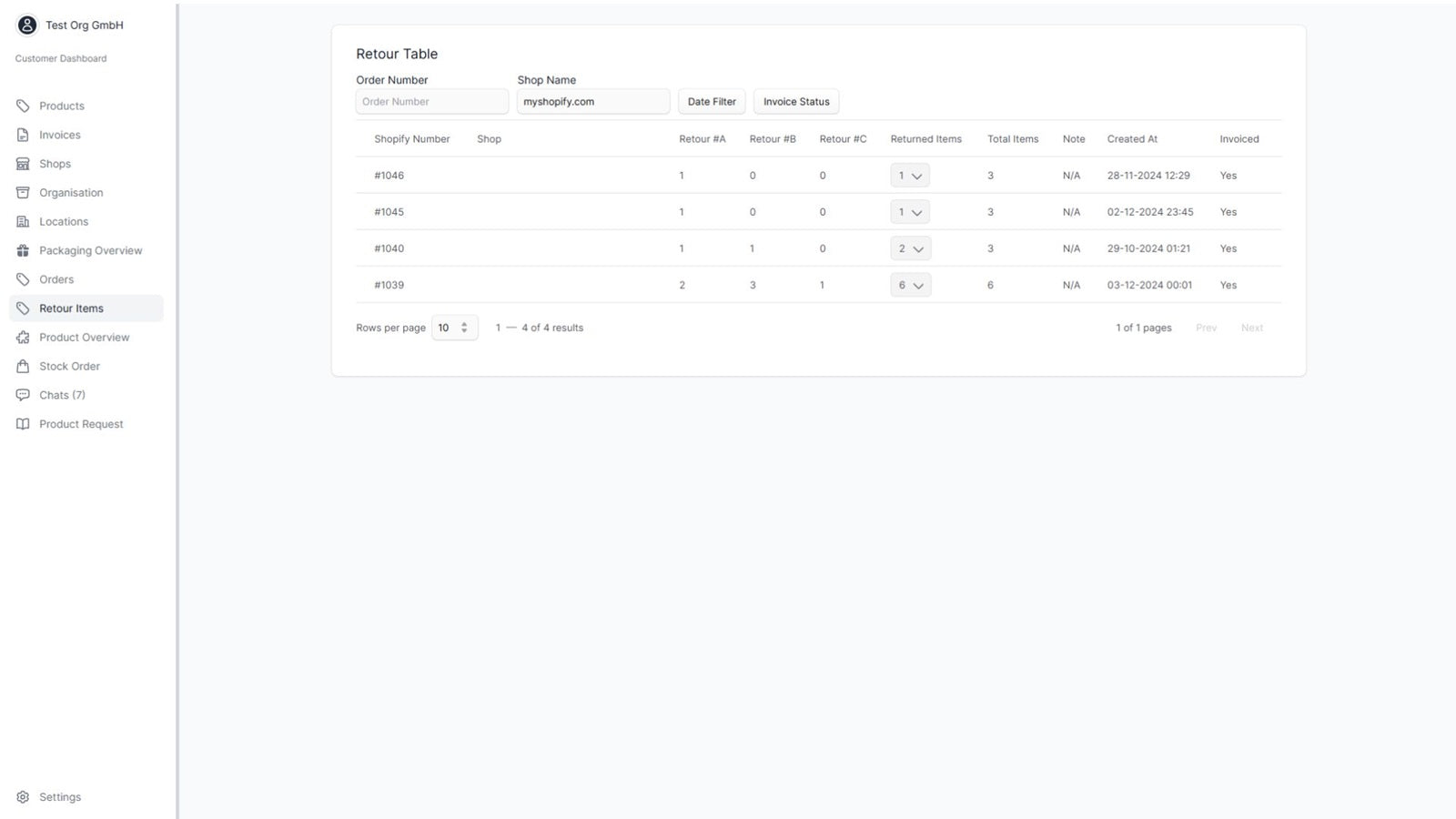This screenshot has height=819, width=1456.
Task: Open Settings at sidebar bottom
Action: click(x=86, y=797)
